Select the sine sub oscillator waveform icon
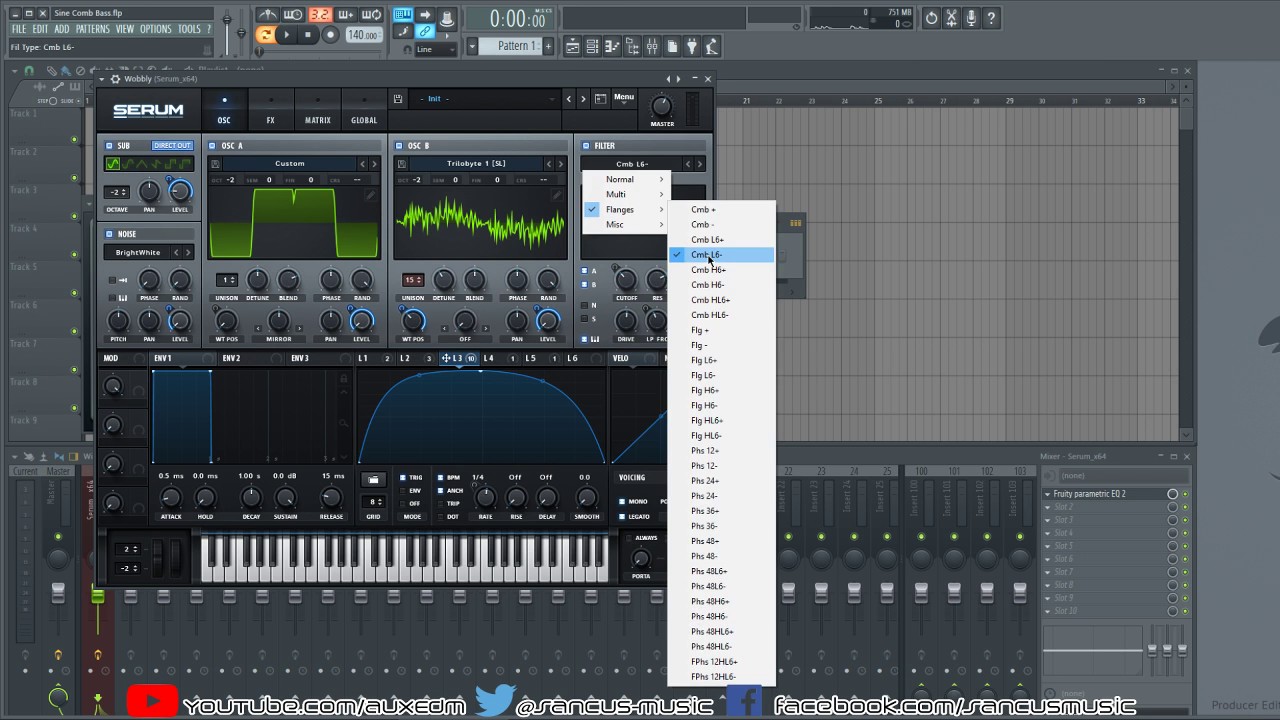The height and width of the screenshot is (720, 1280). tap(113, 164)
